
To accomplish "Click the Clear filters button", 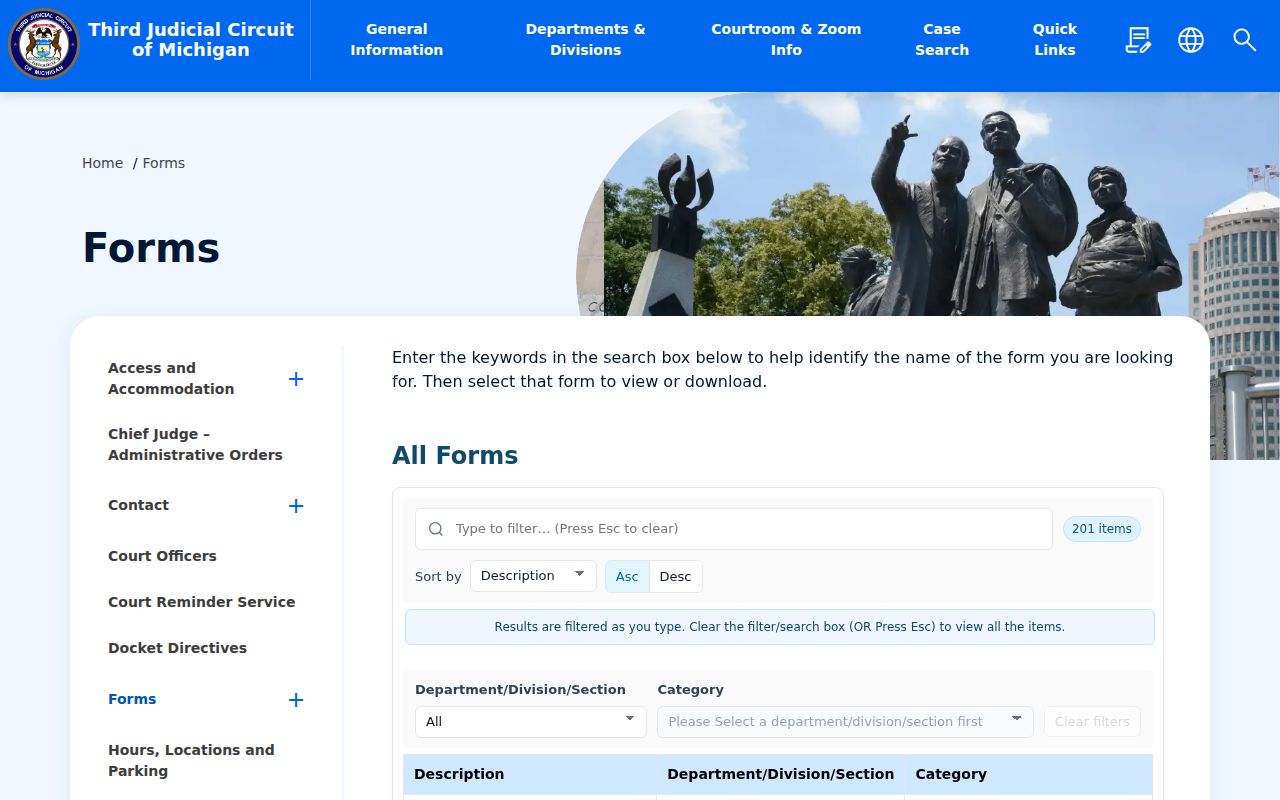I will (1092, 722).
